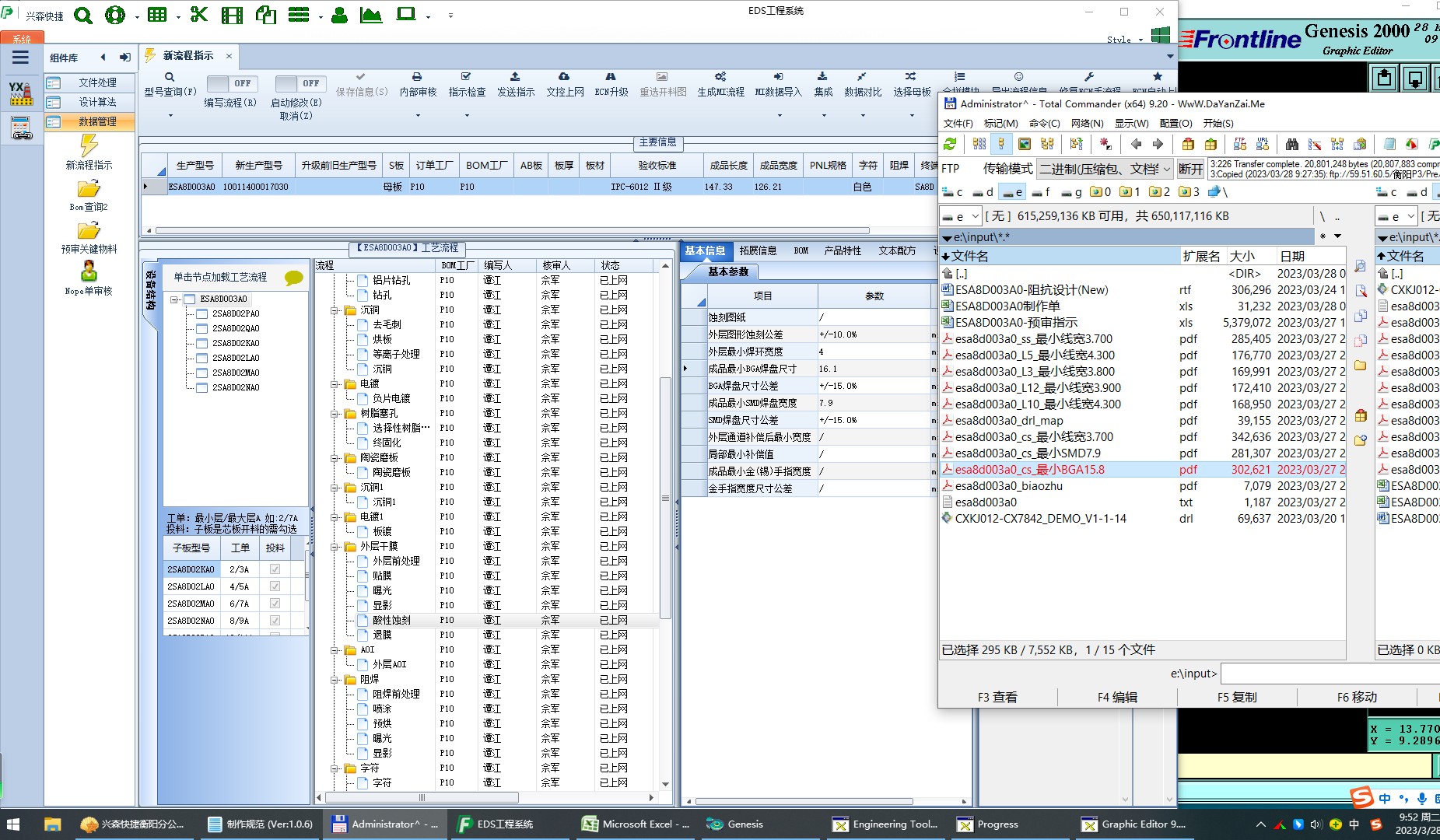This screenshot has width=1440, height=840.
Task: Click the 文控上网 cloud upload icon
Action: coord(564,77)
